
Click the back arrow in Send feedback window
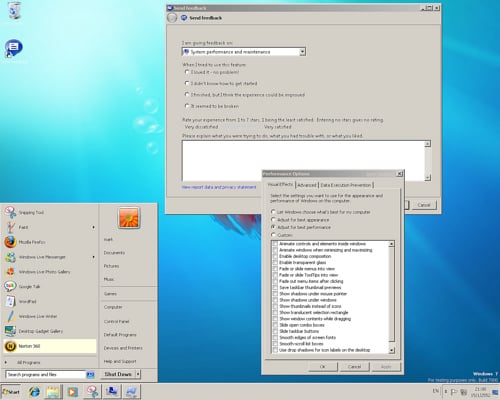click(x=172, y=18)
